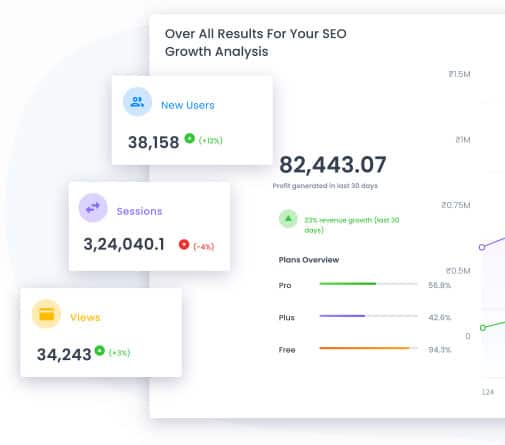Click the green revenue growth arrow icon
Image resolution: width=505 pixels, height=445 pixels.
288,219
